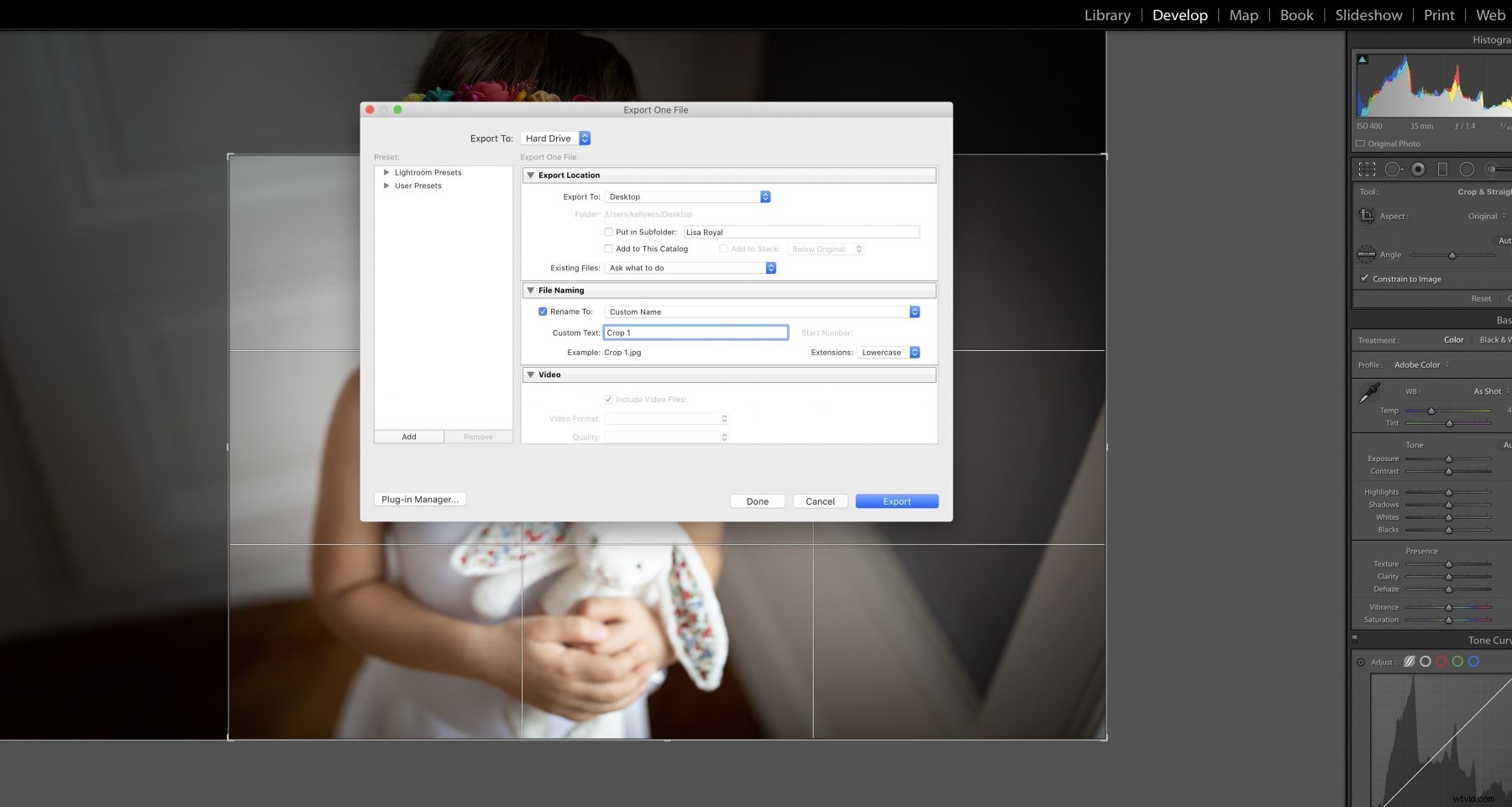Collapse the File Naming section
1512x807 pixels.
(x=531, y=290)
